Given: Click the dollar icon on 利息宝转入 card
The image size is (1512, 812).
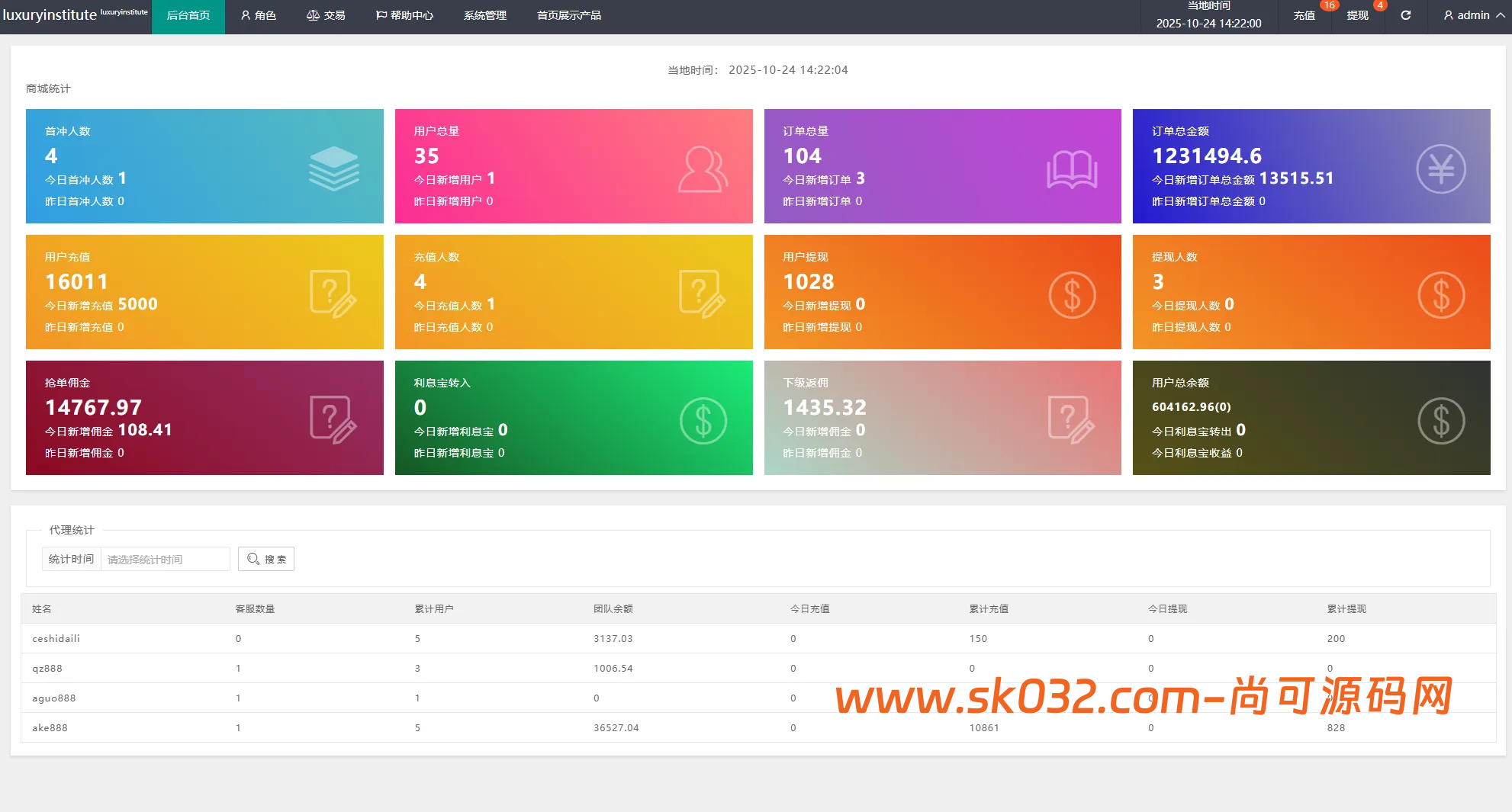Looking at the screenshot, I should tap(703, 421).
